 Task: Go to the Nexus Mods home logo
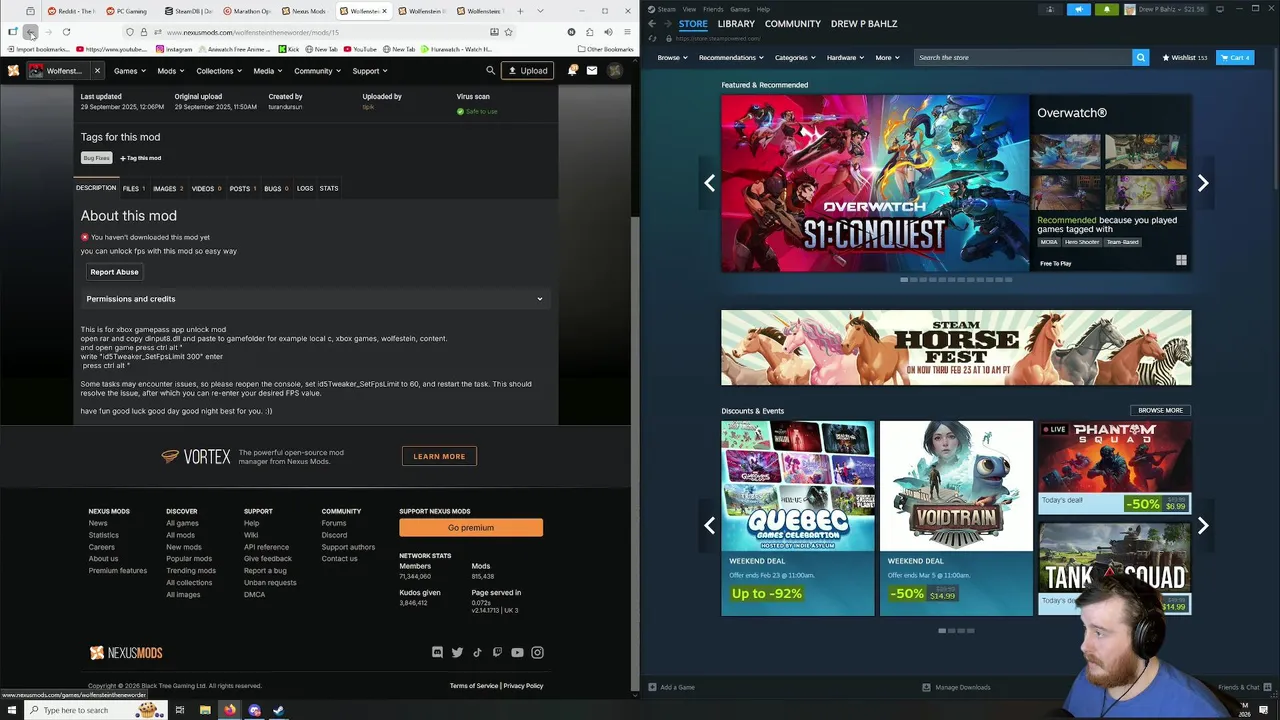tap(13, 71)
